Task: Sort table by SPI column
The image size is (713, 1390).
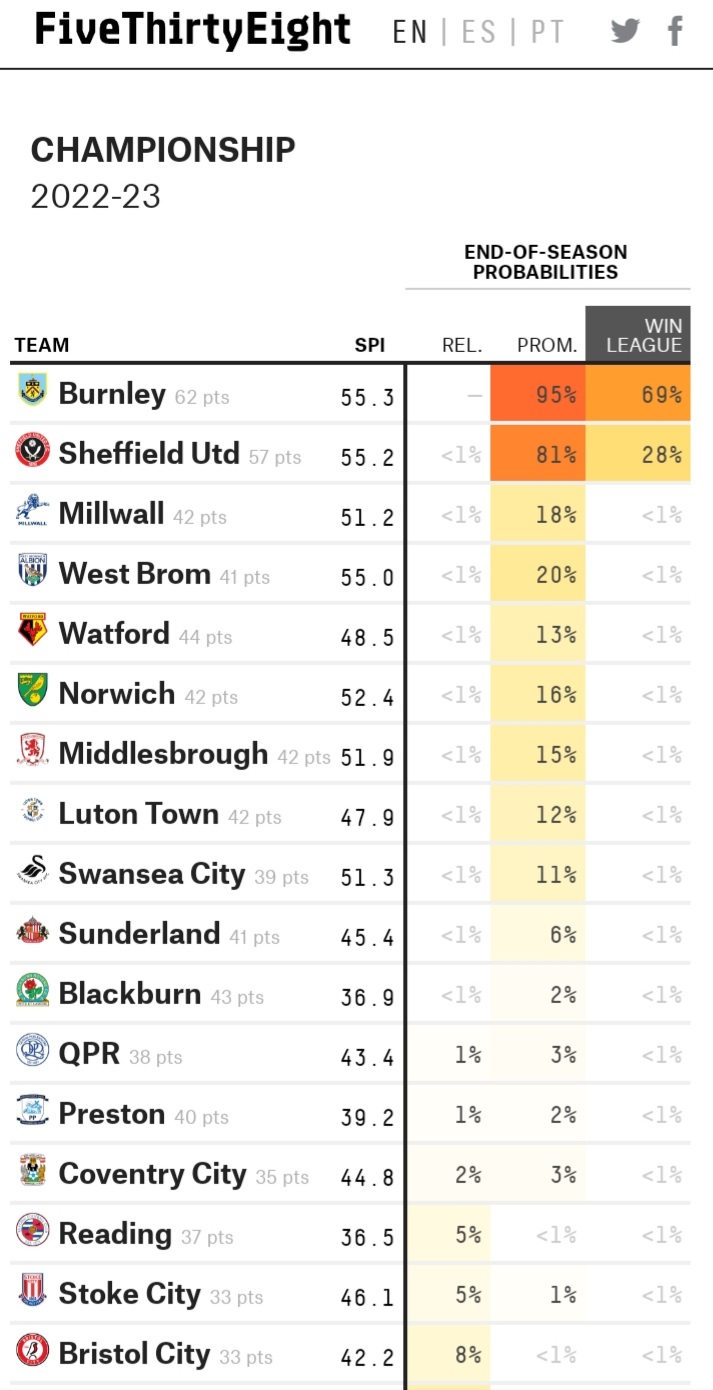Action: point(369,346)
